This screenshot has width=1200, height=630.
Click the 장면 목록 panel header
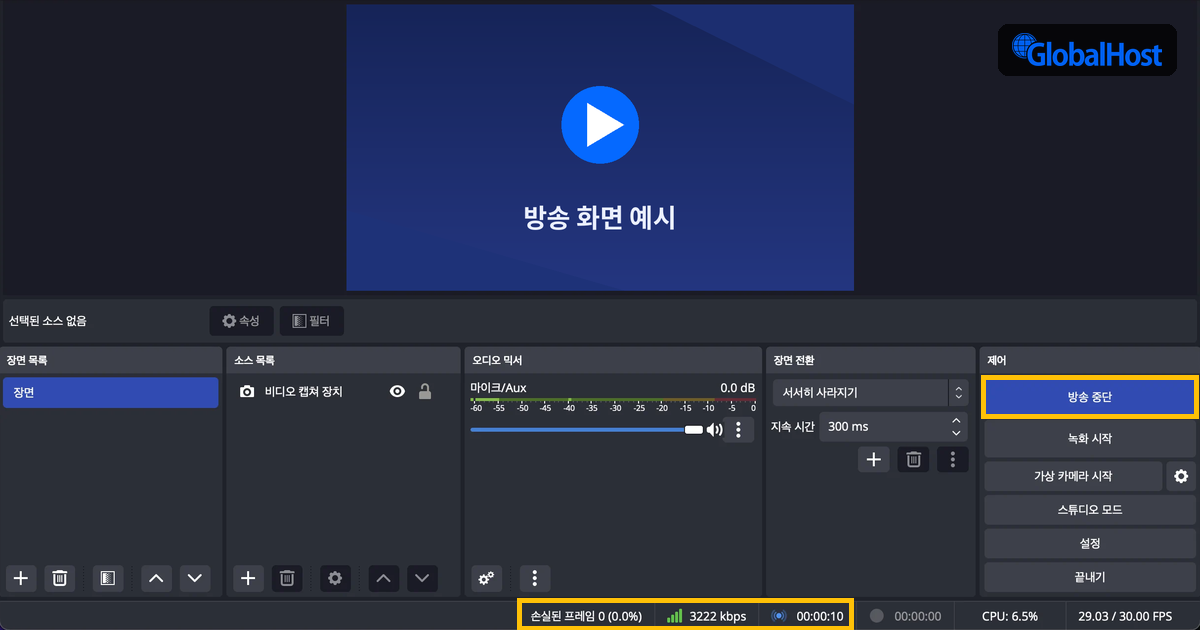click(112, 360)
